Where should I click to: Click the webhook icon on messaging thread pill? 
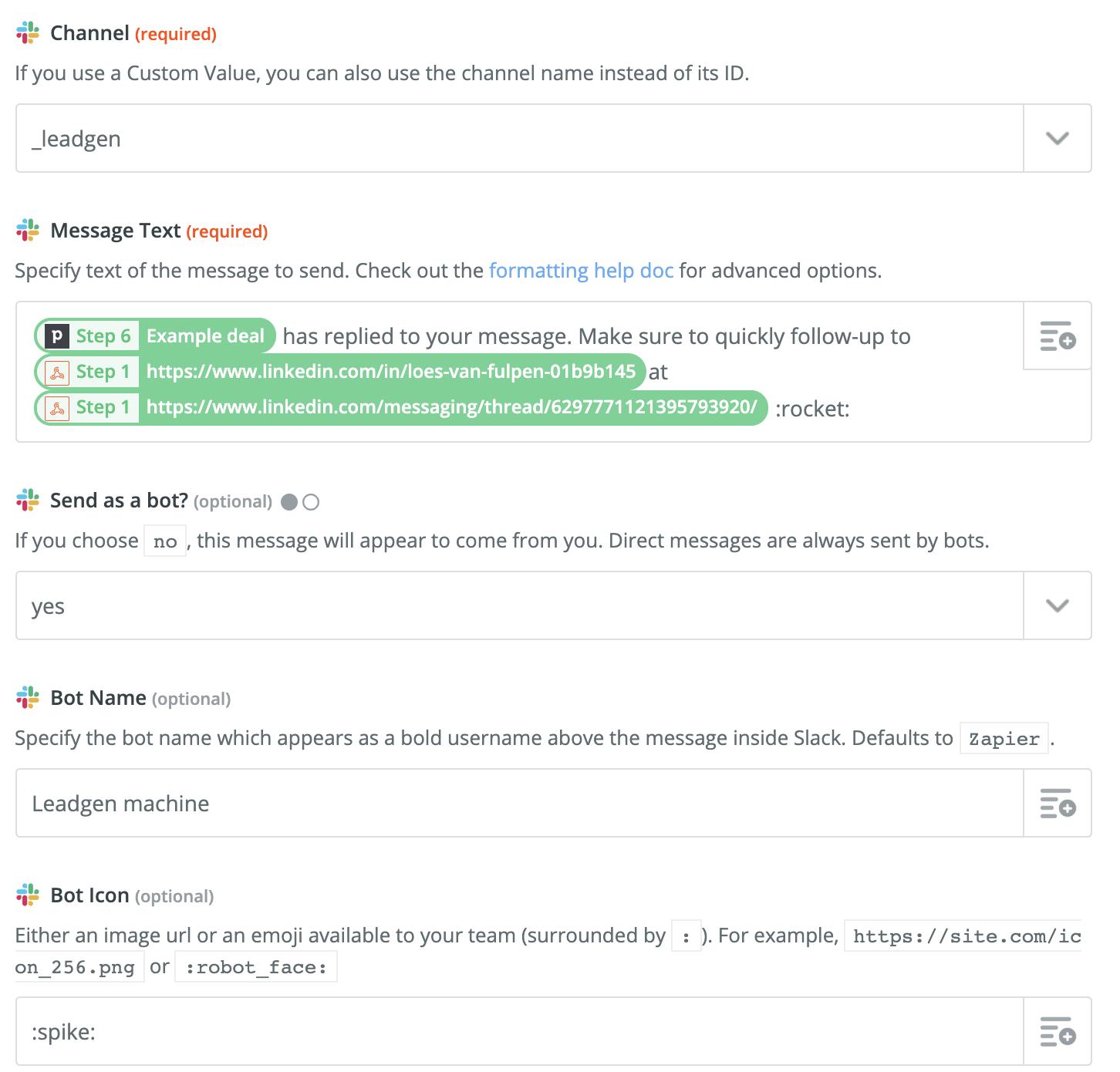(57, 407)
